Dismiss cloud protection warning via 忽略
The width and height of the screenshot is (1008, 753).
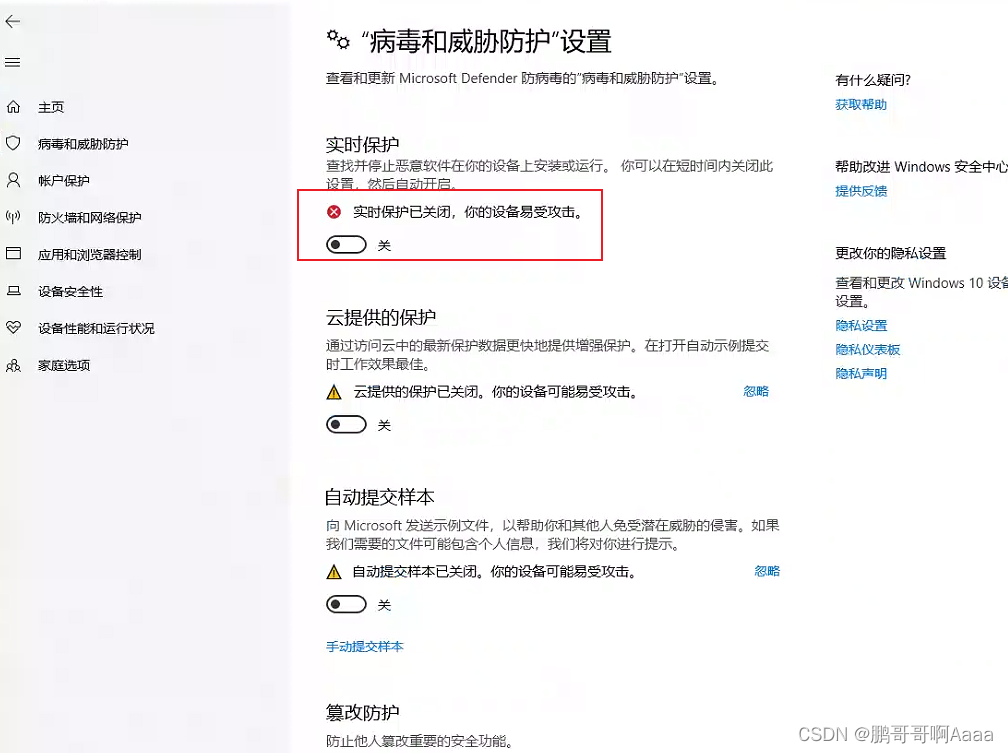[x=755, y=392]
